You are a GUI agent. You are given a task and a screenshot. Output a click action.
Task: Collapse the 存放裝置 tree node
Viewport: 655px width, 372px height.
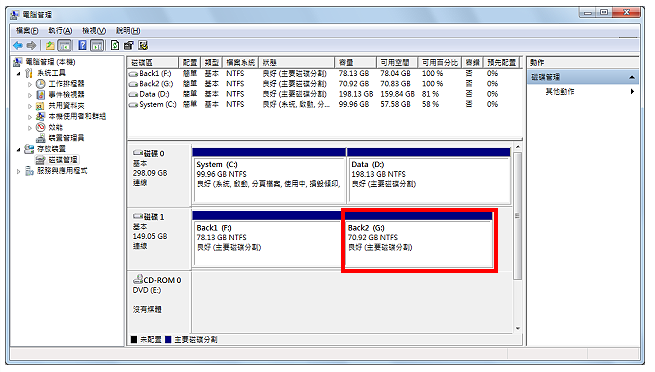[18, 149]
